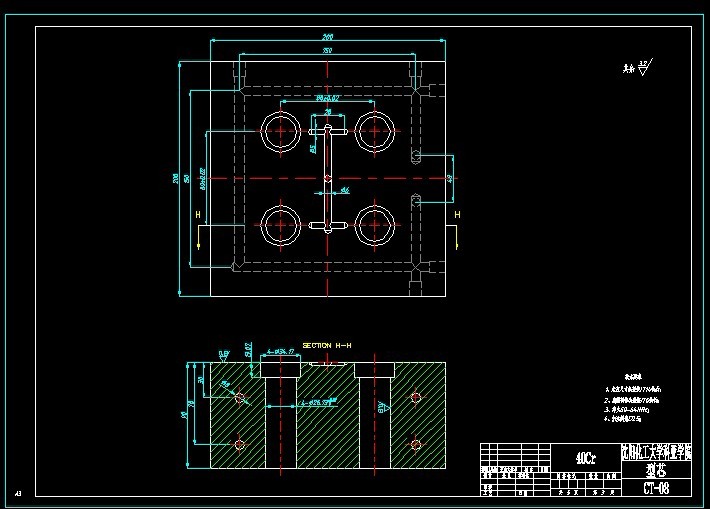
Task: Click the "30" depth dimension in section view
Action: coord(201,380)
